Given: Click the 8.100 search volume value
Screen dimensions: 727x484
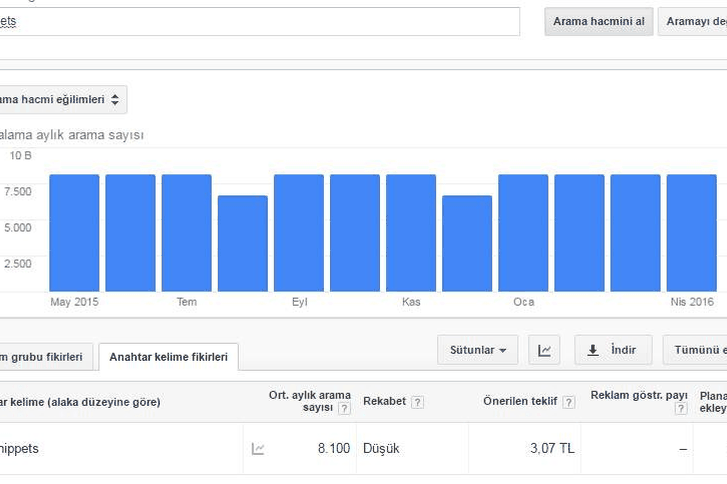Looking at the screenshot, I should (x=334, y=448).
